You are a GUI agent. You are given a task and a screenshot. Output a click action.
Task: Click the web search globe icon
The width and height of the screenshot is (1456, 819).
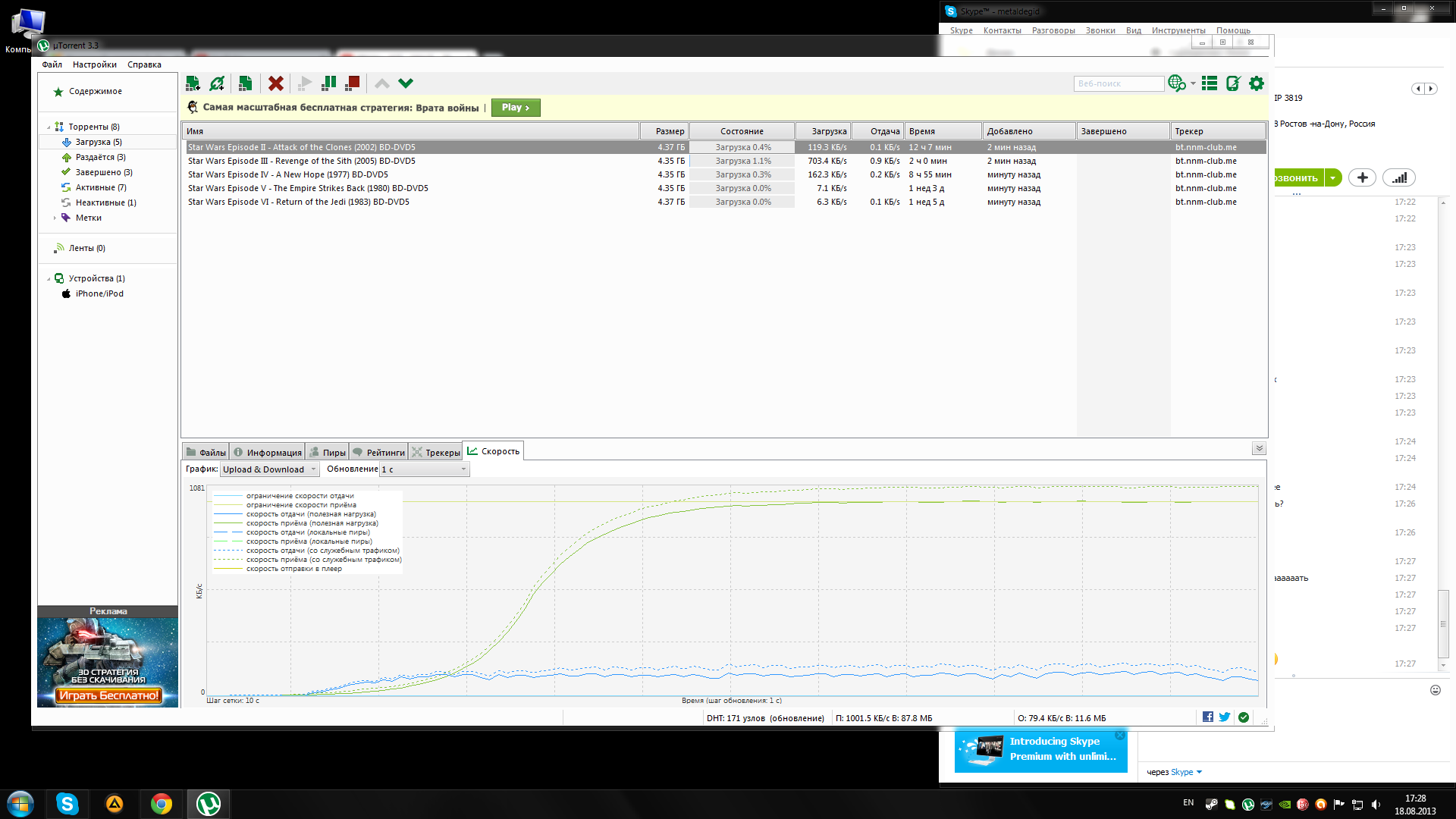click(x=1177, y=83)
